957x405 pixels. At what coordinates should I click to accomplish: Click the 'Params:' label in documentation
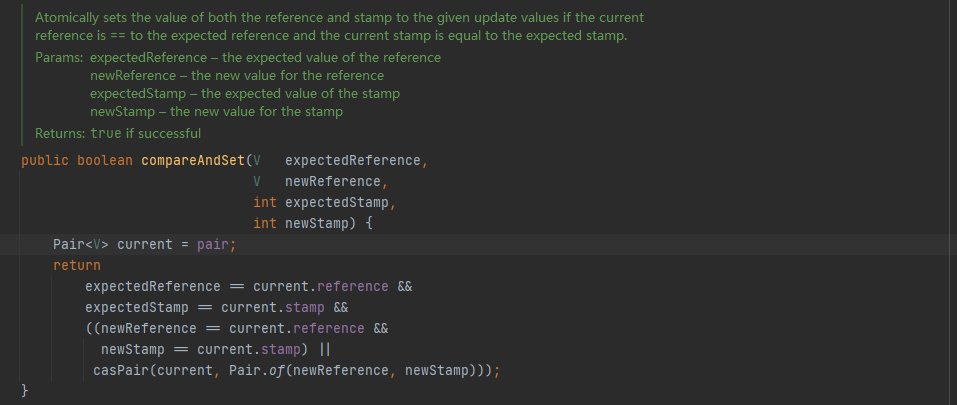point(59,58)
